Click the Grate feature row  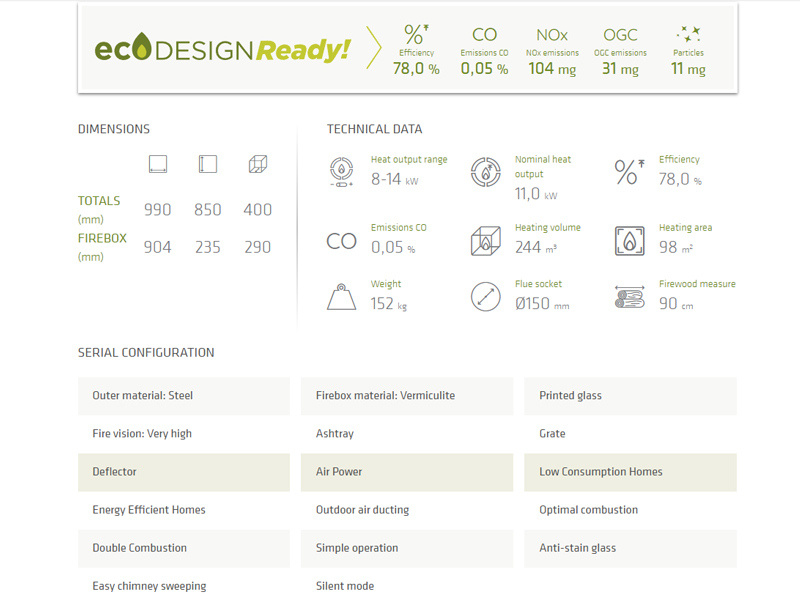[x=630, y=434]
